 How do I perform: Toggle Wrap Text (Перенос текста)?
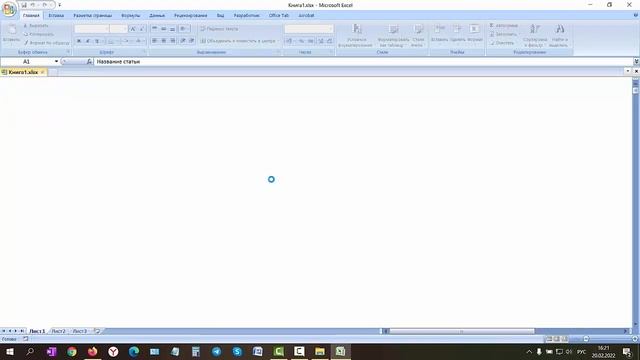tap(219, 29)
